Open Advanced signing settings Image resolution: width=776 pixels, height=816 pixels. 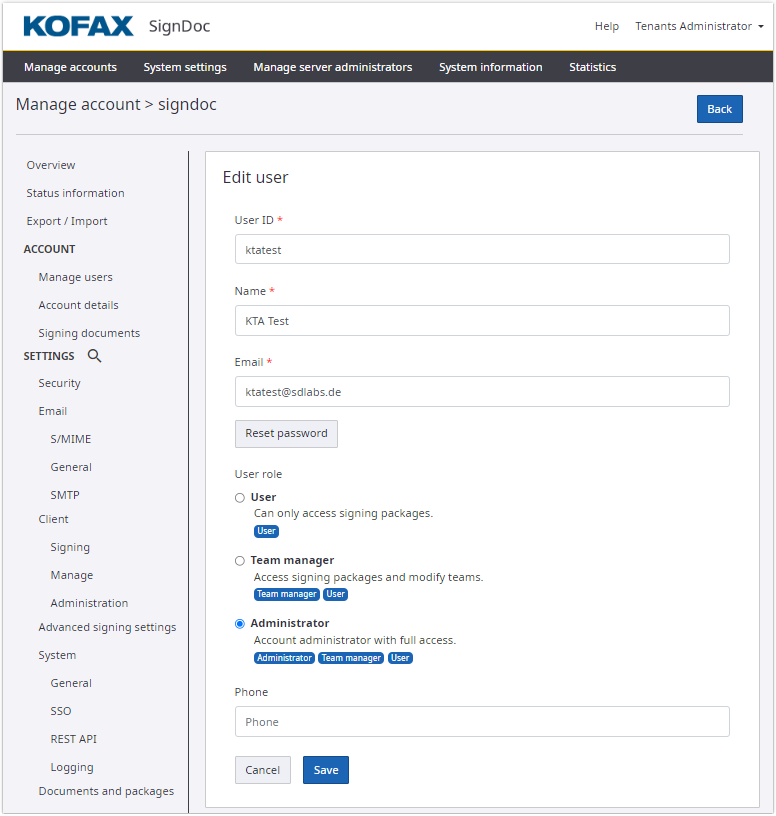107,627
